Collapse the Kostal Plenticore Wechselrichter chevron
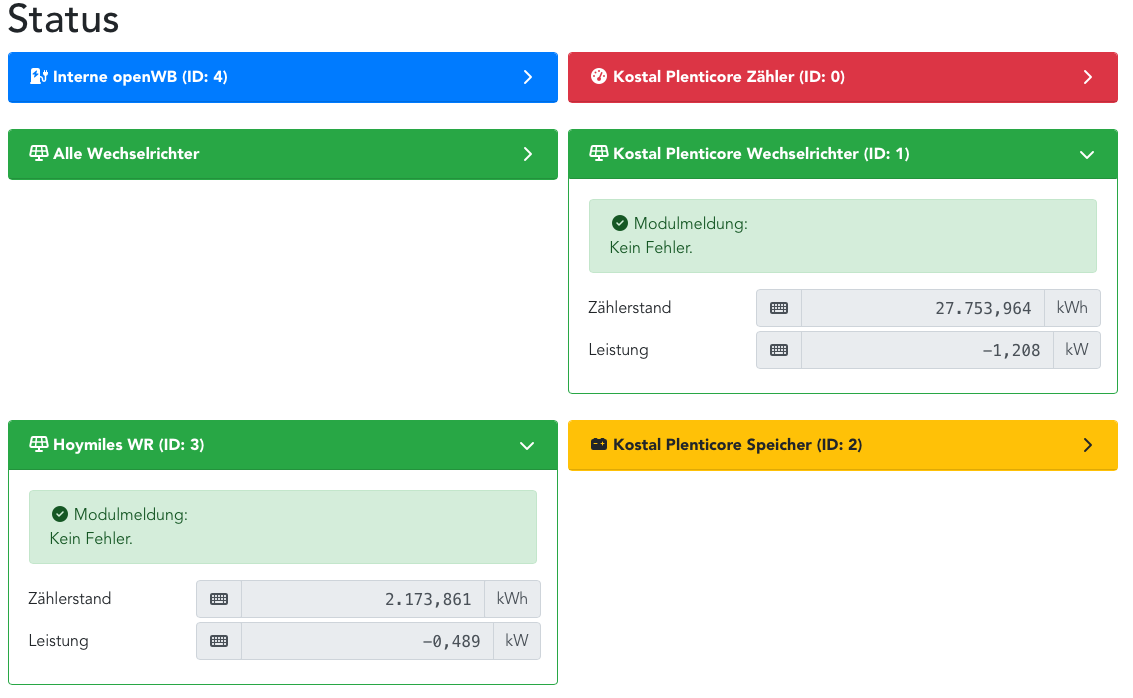 (x=1088, y=155)
